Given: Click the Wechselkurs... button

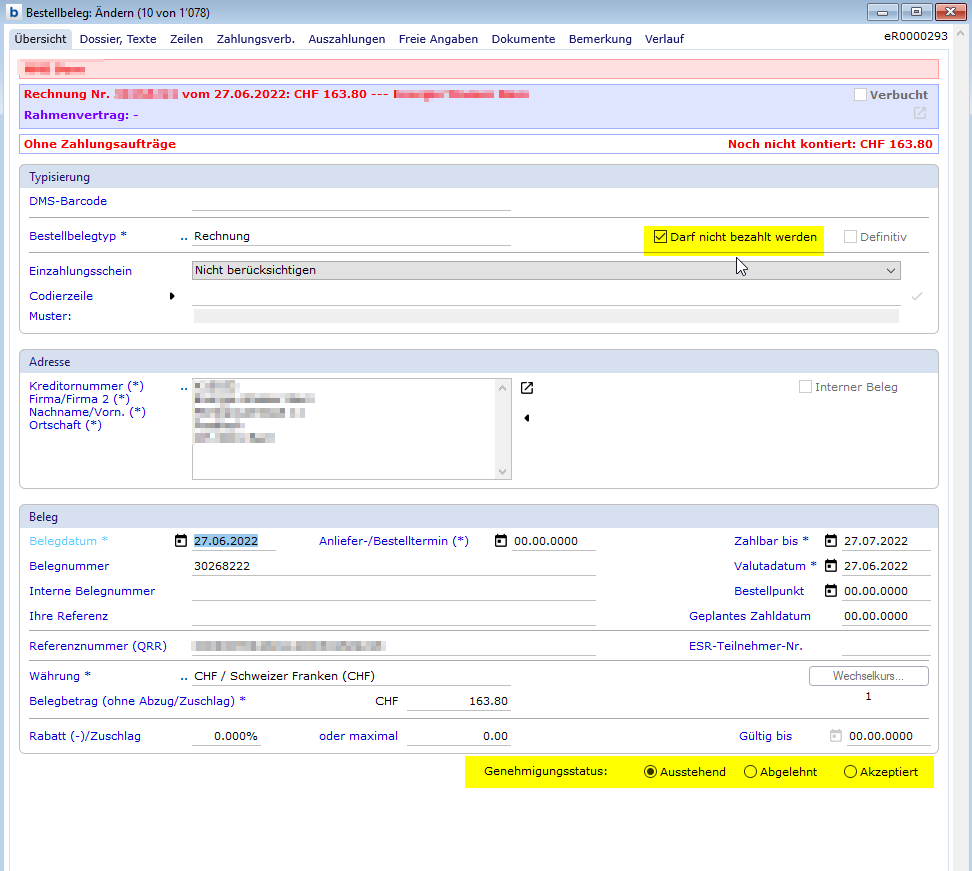Looking at the screenshot, I should (868, 676).
